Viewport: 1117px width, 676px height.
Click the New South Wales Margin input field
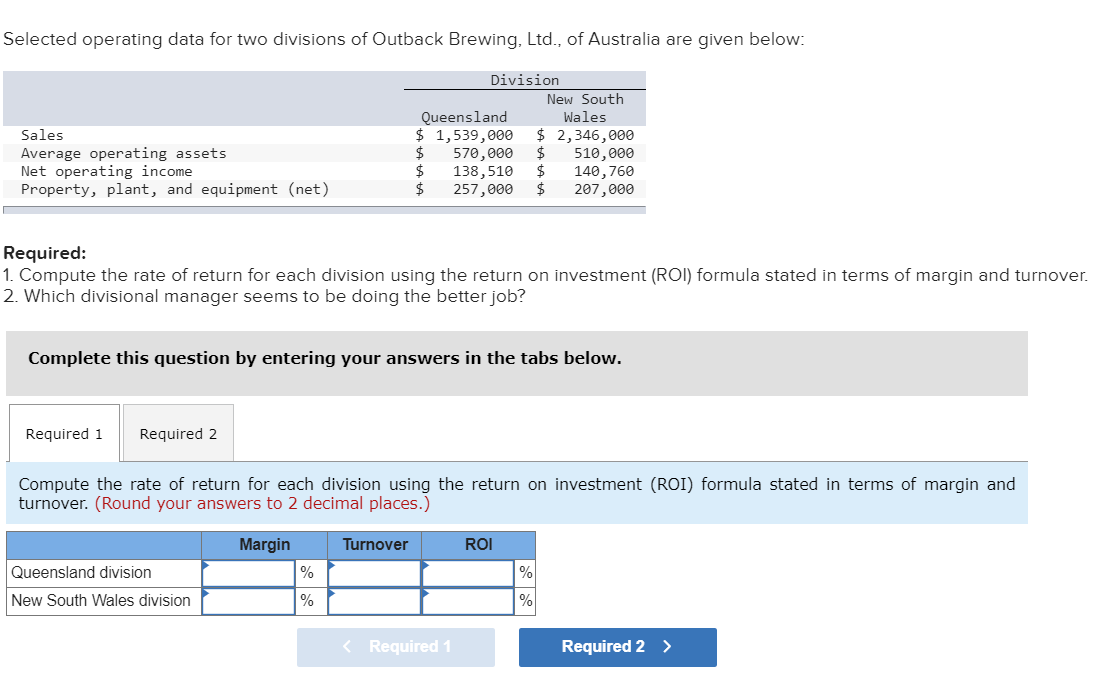click(252, 600)
